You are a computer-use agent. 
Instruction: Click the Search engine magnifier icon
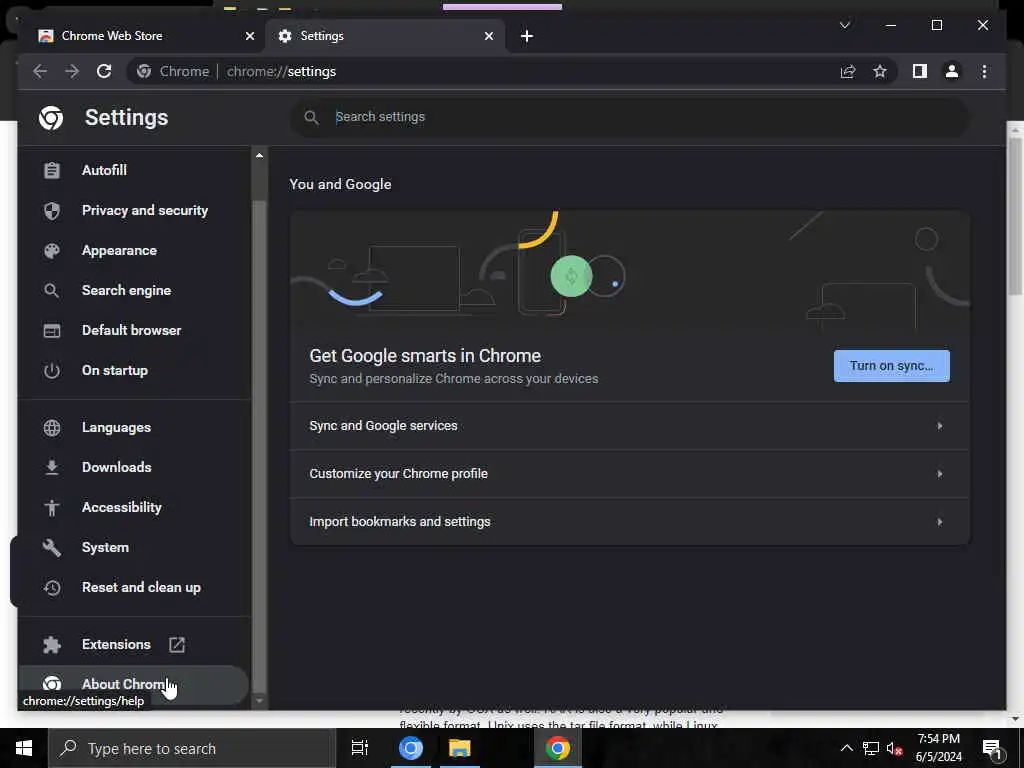coord(52,291)
